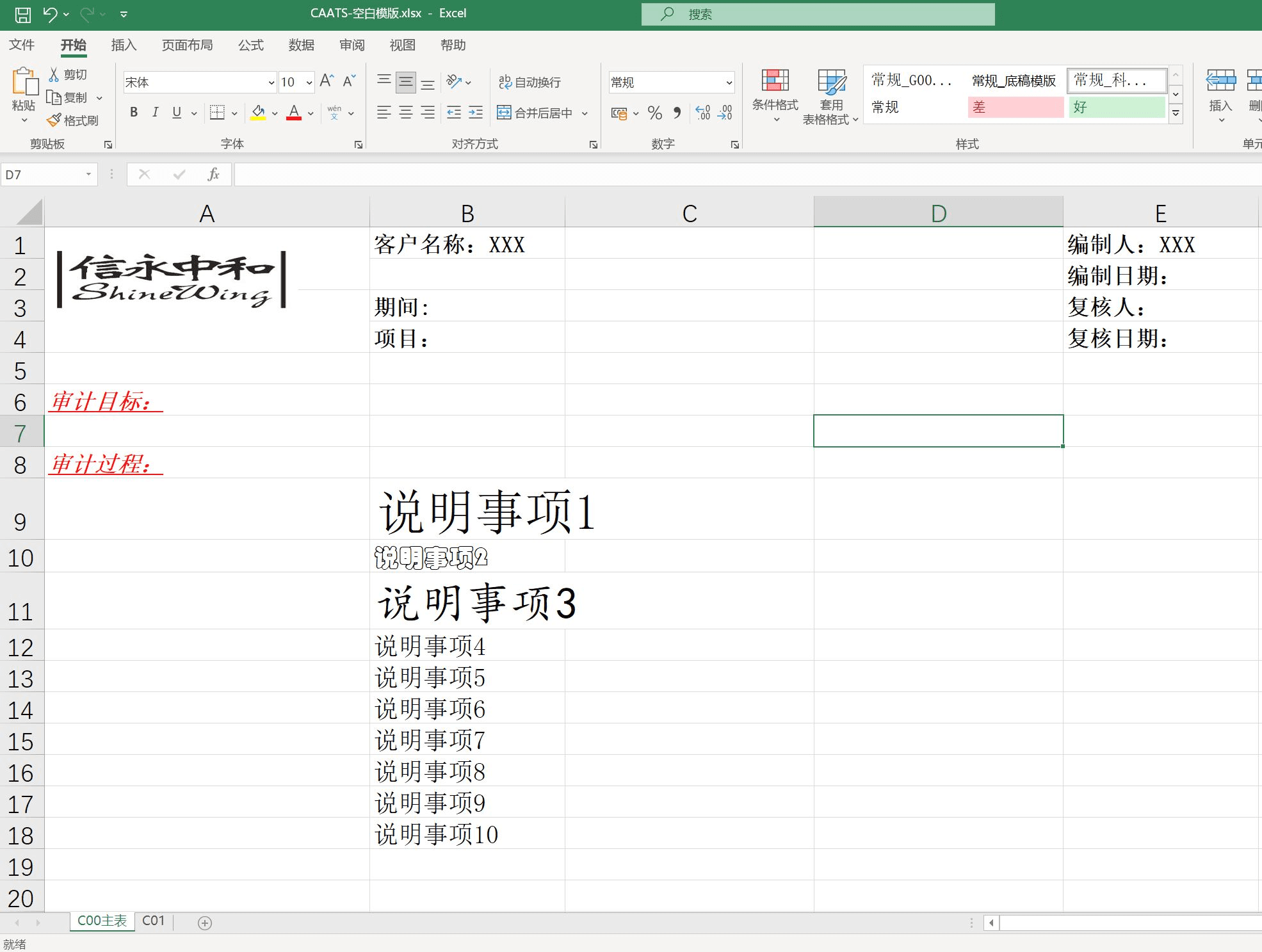Click the Save icon in title bar
The image size is (1262, 952).
(23, 14)
